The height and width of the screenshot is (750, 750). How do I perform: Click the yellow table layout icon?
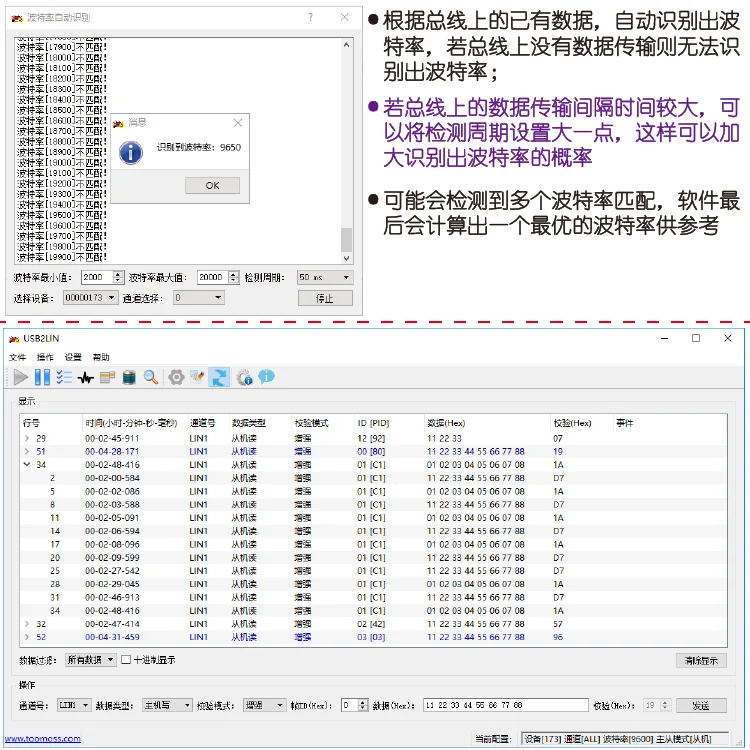[107, 378]
